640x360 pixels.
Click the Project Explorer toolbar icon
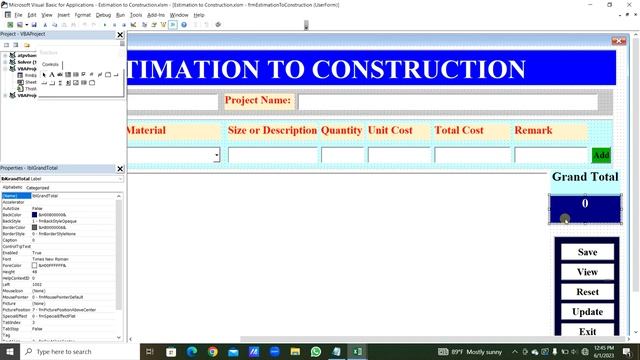pyautogui.click(x=144, y=24)
